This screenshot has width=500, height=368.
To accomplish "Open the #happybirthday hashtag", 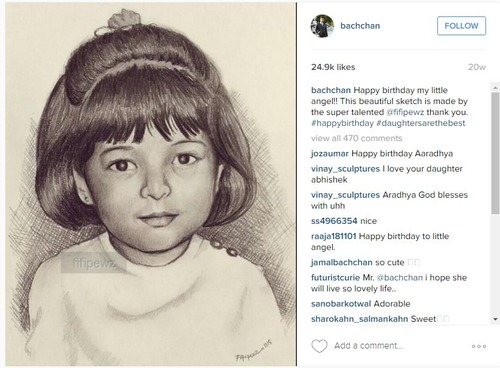I will [x=342, y=123].
